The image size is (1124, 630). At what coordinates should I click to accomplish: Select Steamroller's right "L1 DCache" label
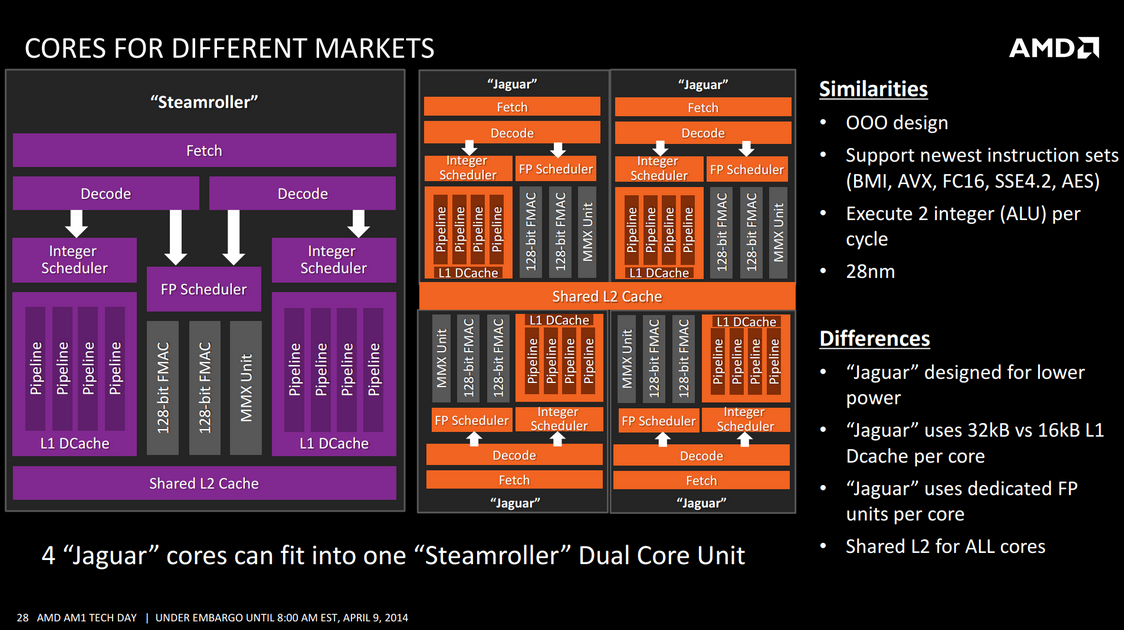pos(334,443)
